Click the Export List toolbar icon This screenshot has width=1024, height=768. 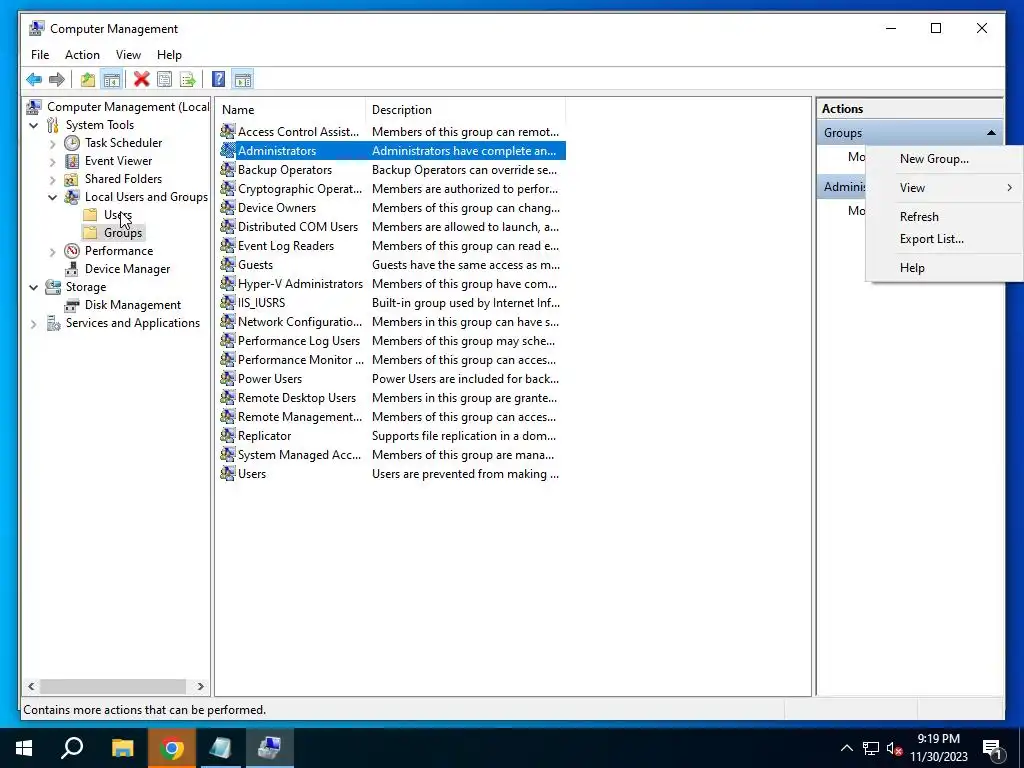click(x=187, y=80)
